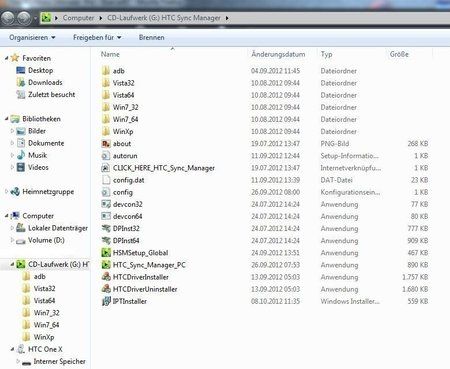Select the Vista64 folder icon in file list
The image size is (450, 369).
coord(106,95)
